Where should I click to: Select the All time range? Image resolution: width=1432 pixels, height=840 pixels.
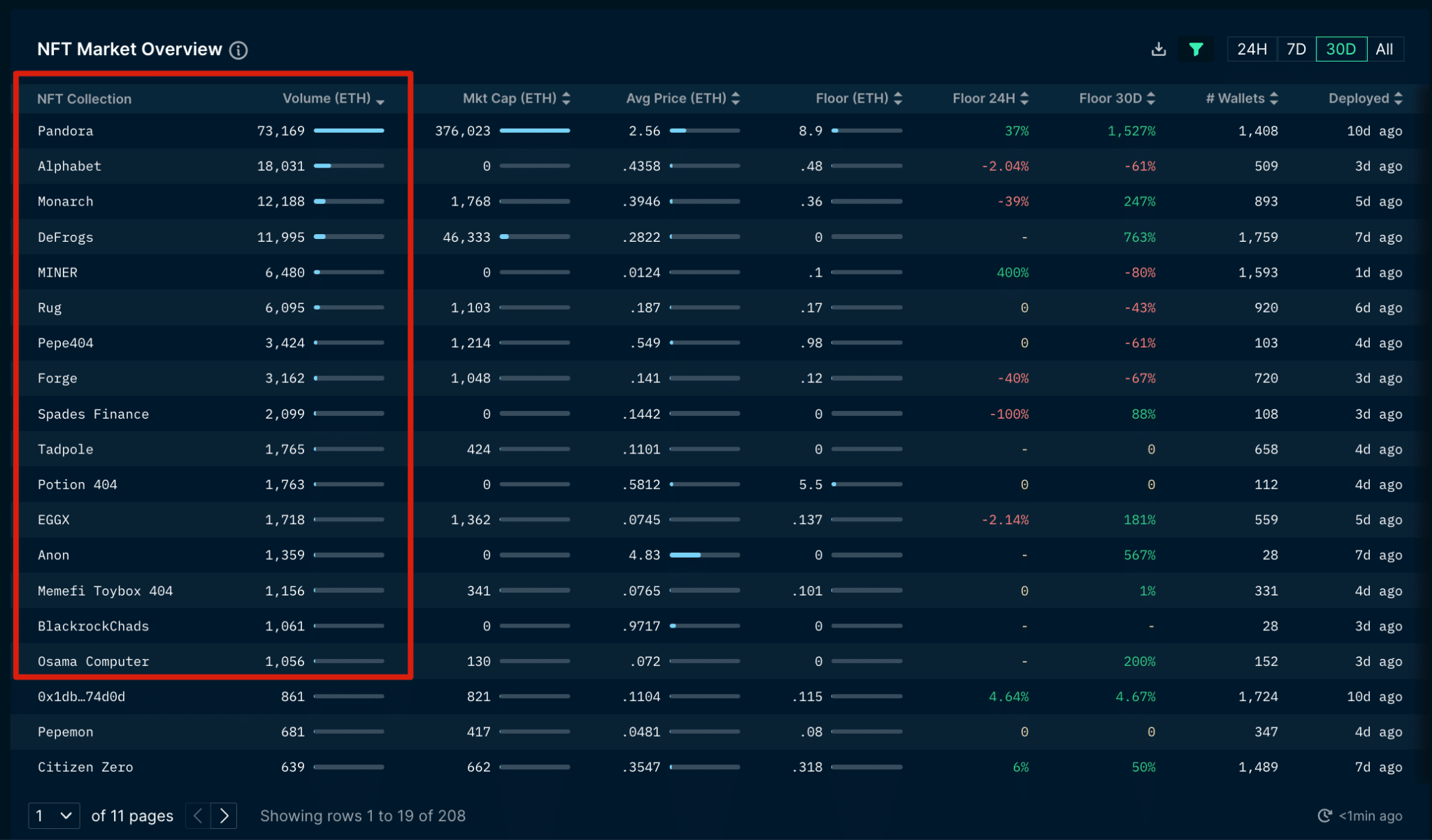point(1384,49)
